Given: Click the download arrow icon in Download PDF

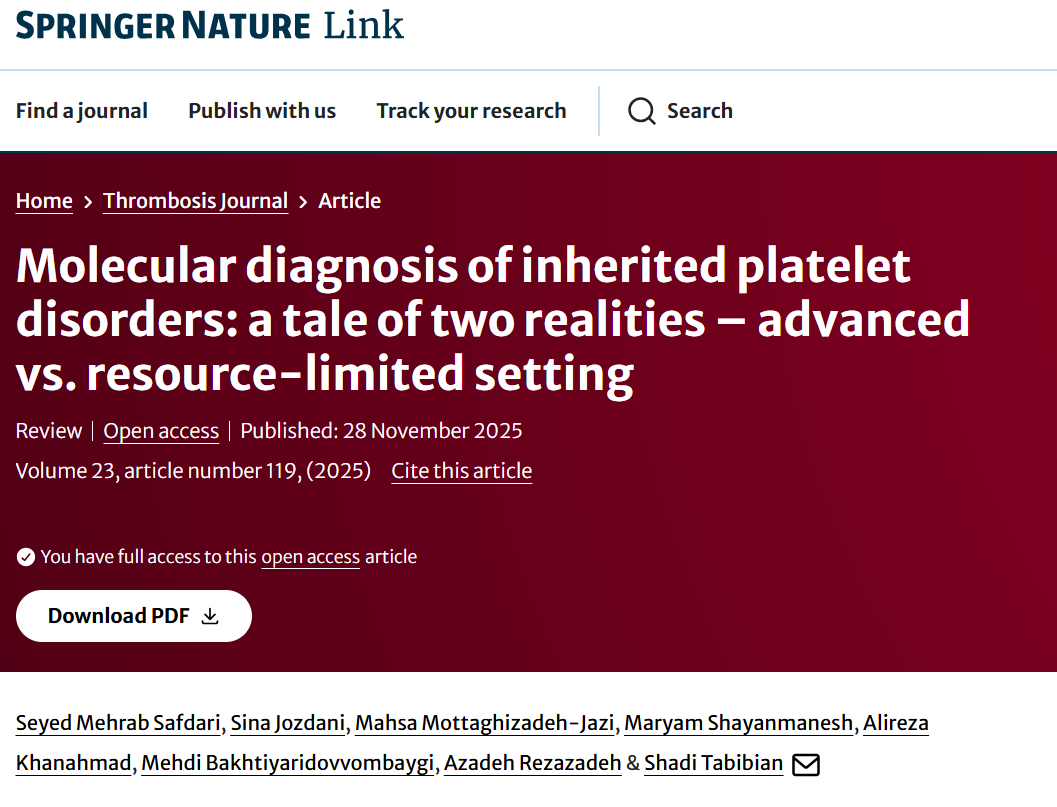Looking at the screenshot, I should (209, 616).
